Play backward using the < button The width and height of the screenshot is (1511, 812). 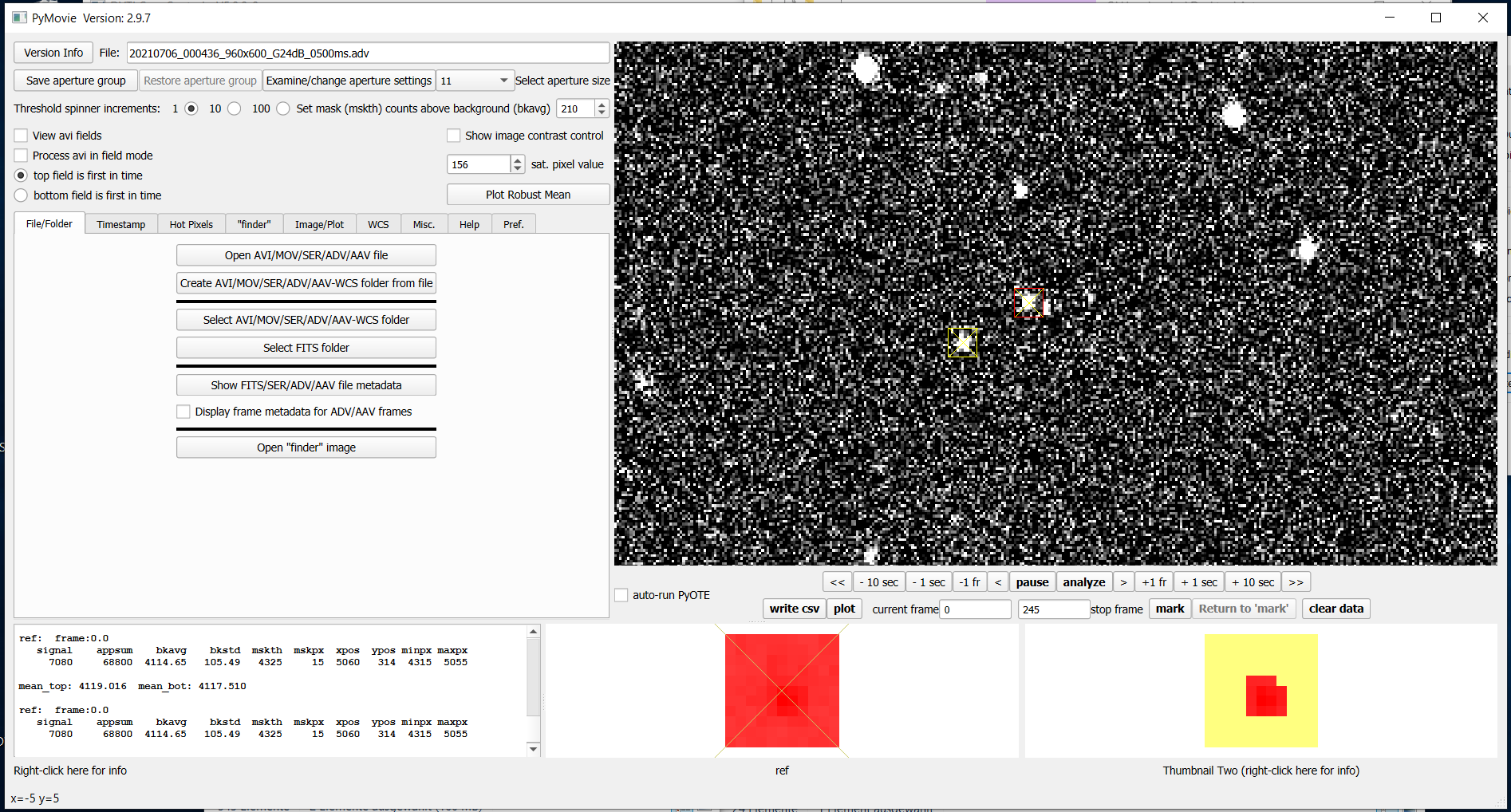(998, 582)
